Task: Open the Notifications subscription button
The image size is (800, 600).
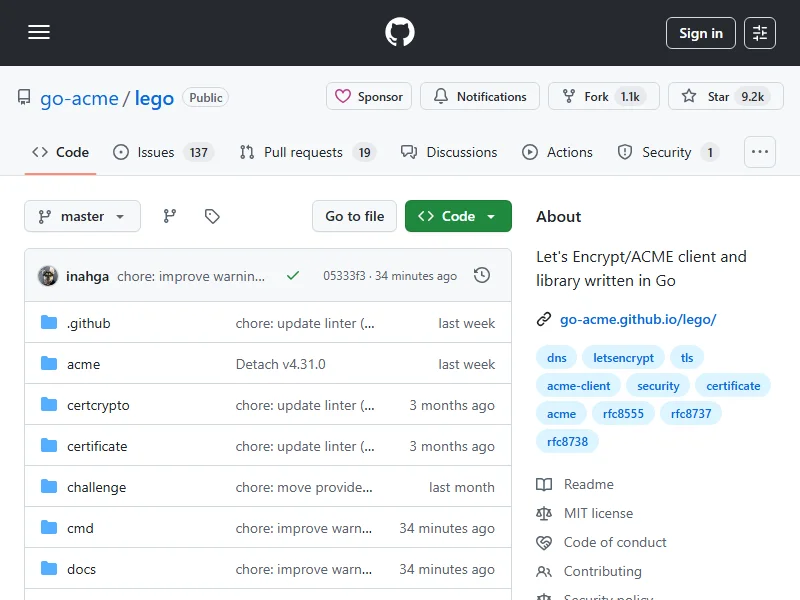Action: tap(480, 97)
